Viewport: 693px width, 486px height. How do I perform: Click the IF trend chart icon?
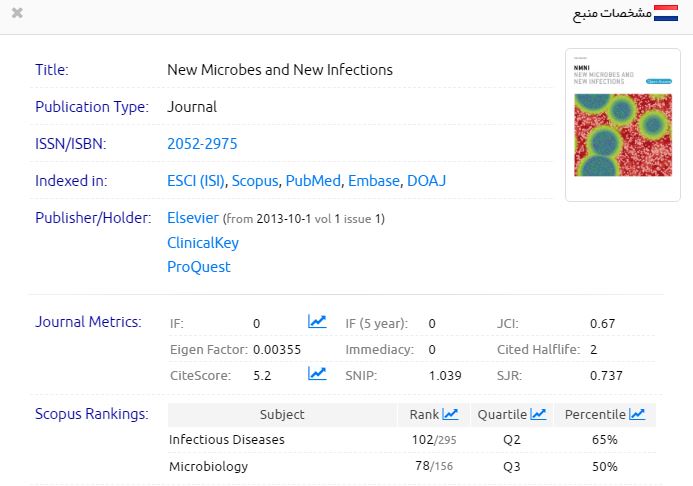pyautogui.click(x=317, y=322)
